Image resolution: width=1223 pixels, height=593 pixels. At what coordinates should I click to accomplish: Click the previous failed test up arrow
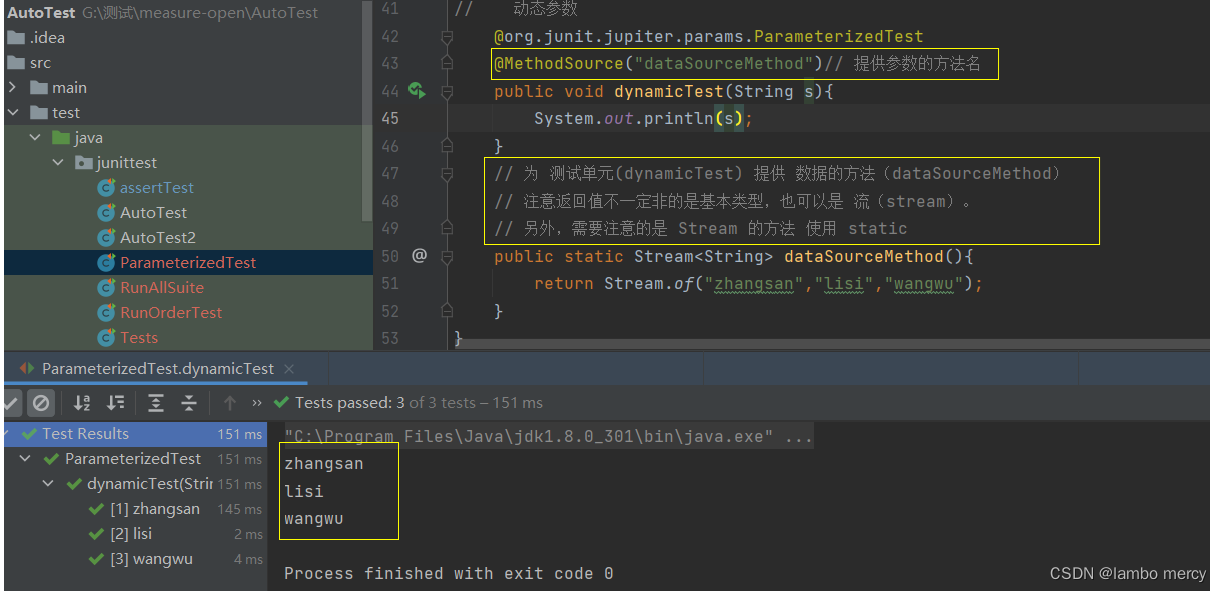coord(230,403)
